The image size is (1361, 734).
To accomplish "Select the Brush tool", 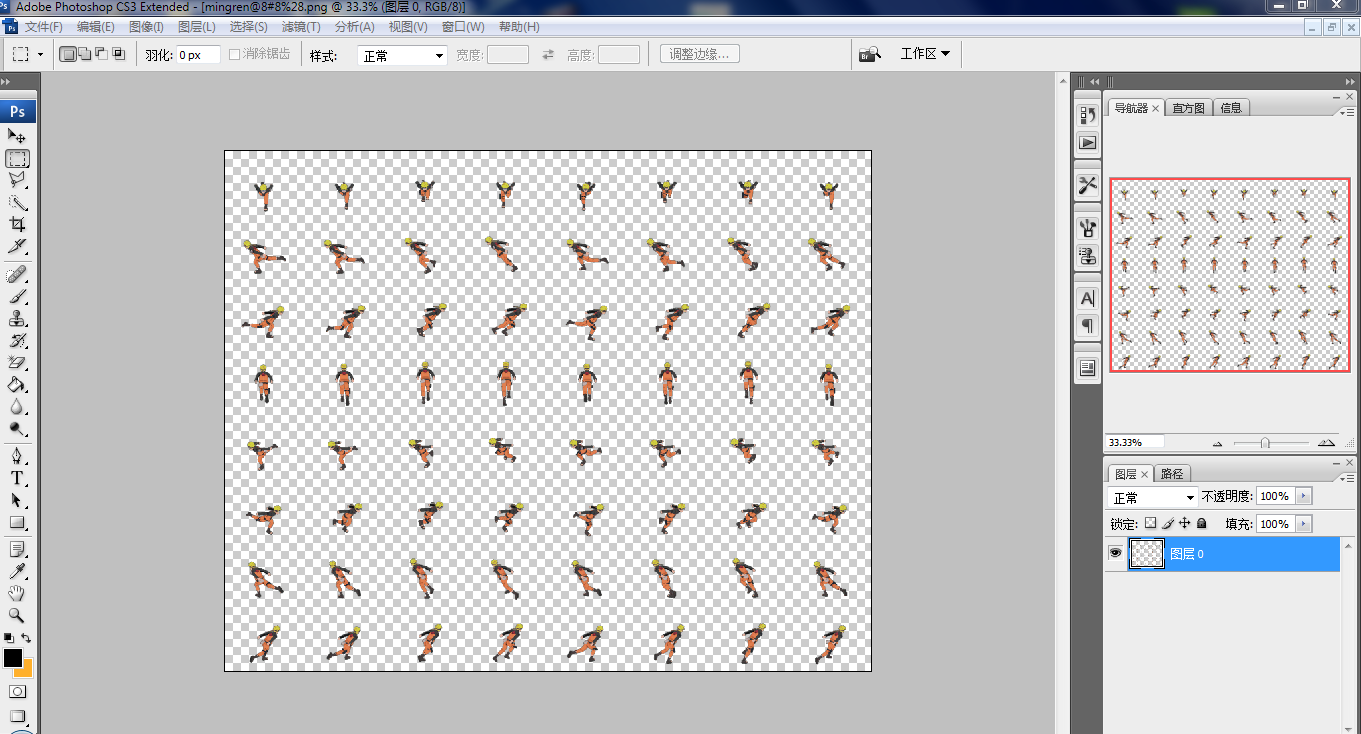I will (17, 297).
